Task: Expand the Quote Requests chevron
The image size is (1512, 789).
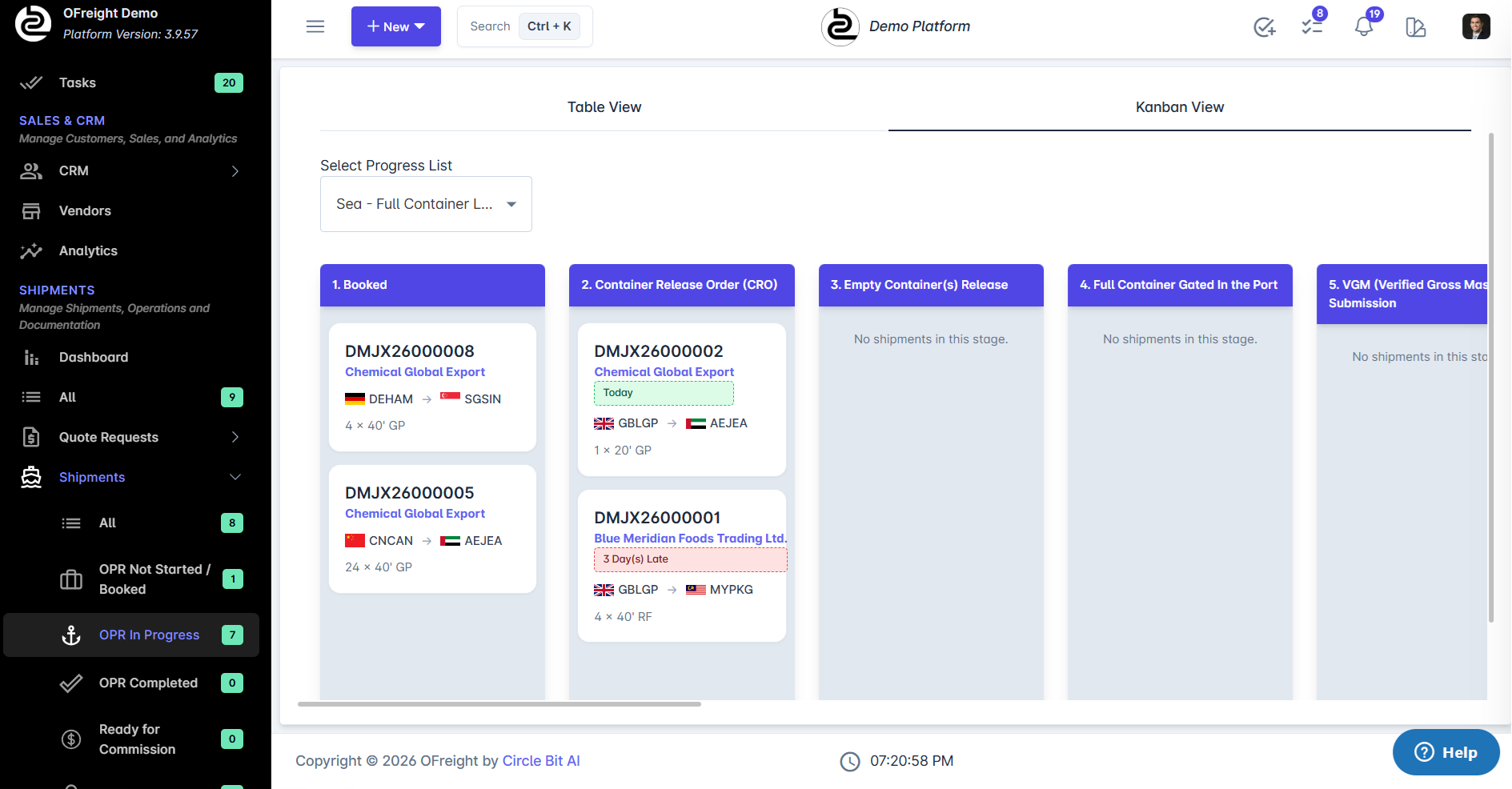Action: (x=235, y=437)
